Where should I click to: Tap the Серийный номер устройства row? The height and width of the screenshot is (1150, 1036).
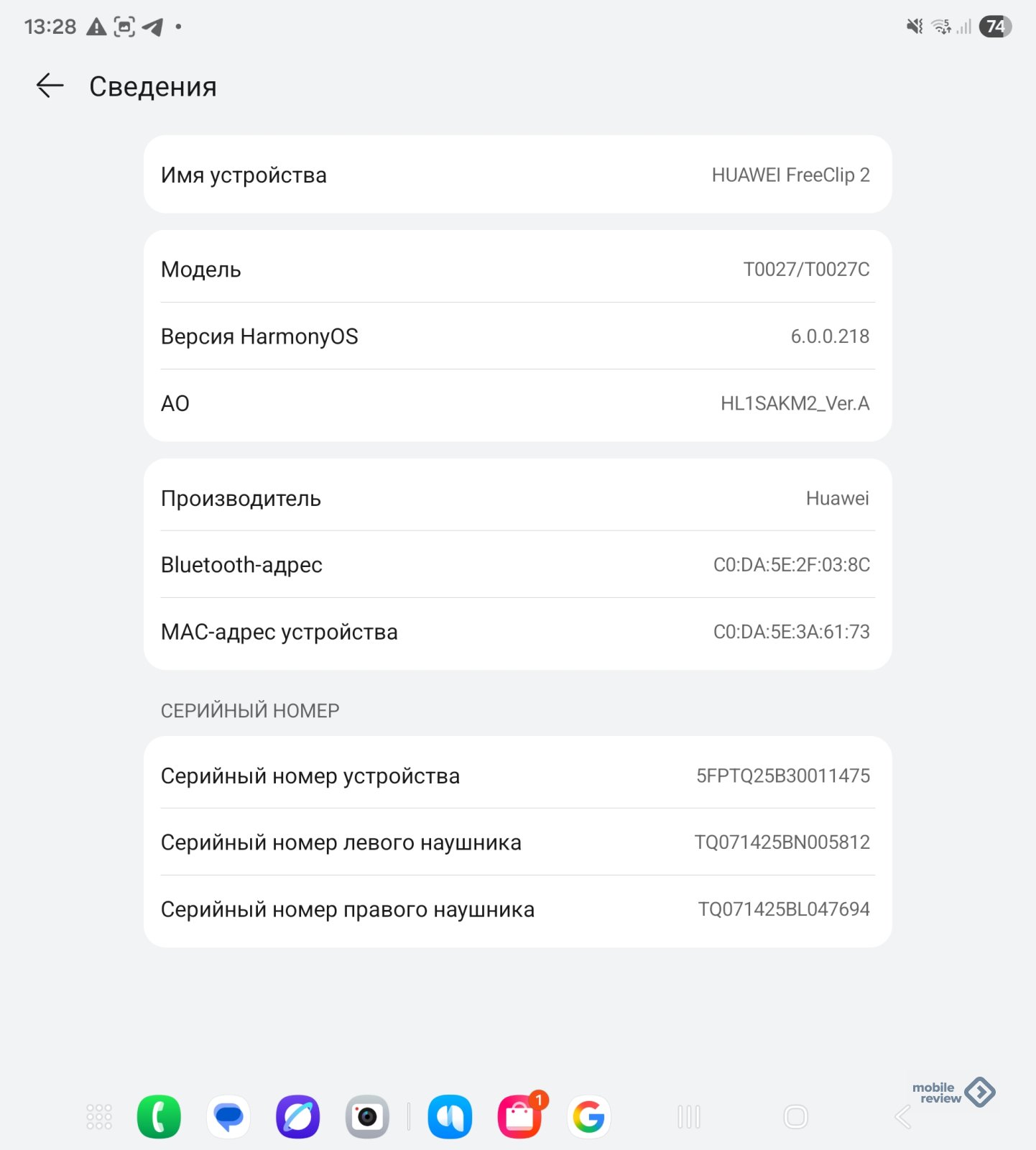pos(517,776)
